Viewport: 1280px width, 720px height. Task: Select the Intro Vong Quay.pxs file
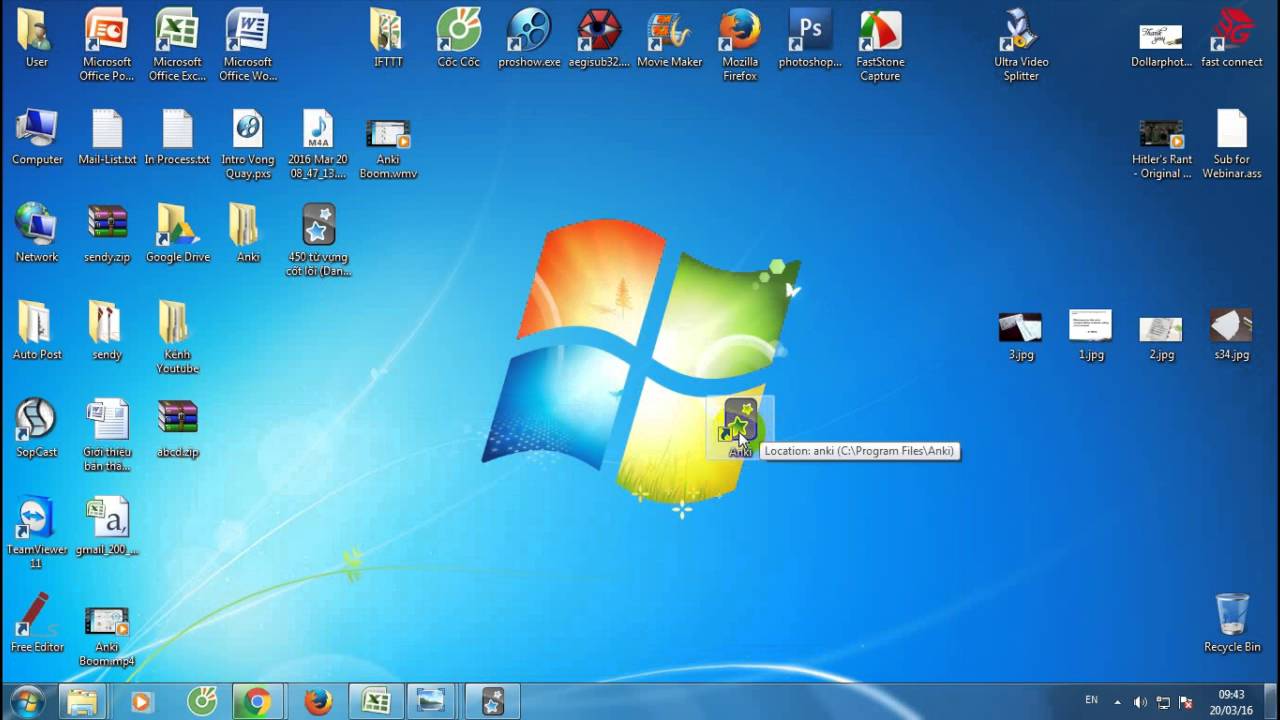click(247, 144)
